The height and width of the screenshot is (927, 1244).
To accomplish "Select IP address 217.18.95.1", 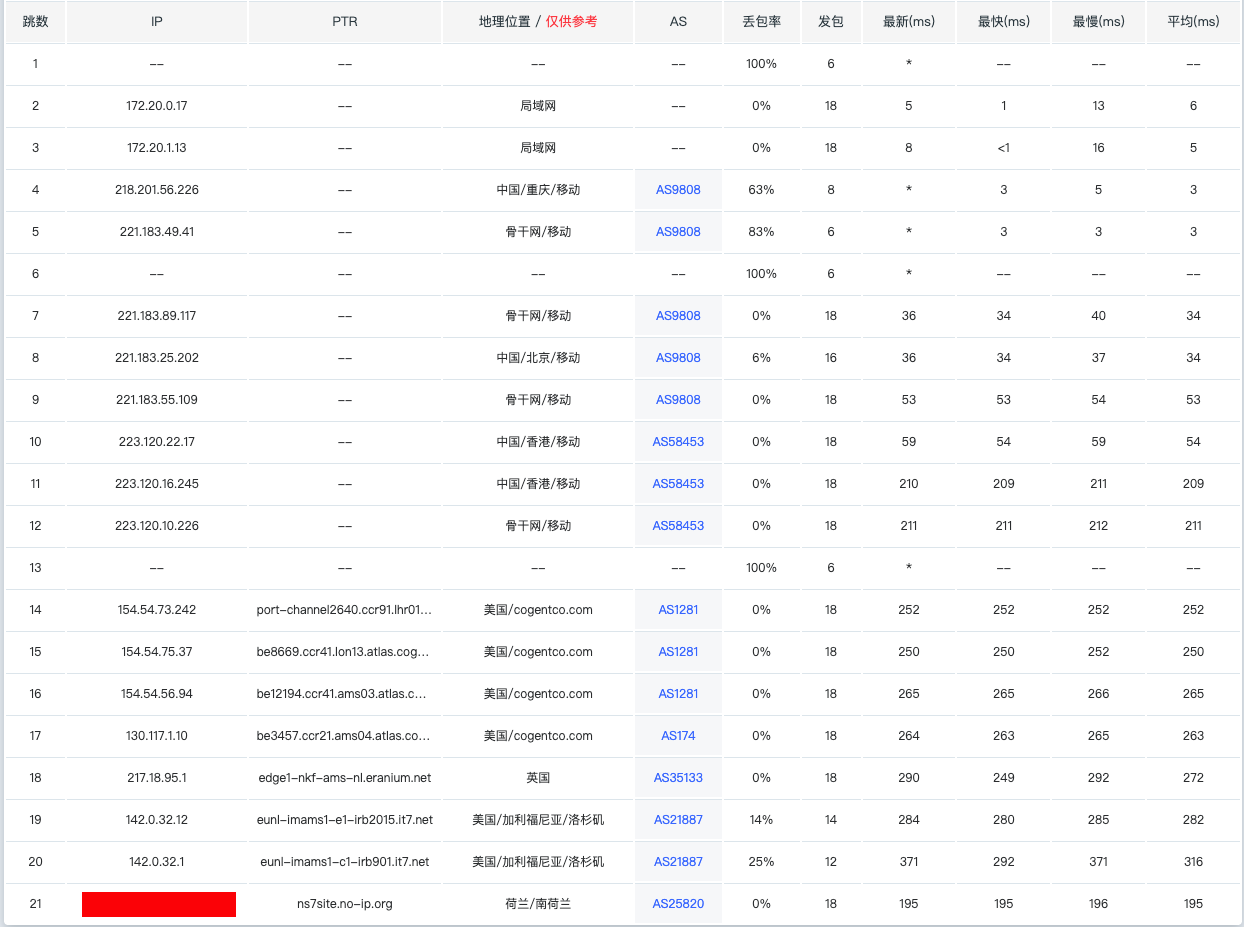I will coord(157,778).
